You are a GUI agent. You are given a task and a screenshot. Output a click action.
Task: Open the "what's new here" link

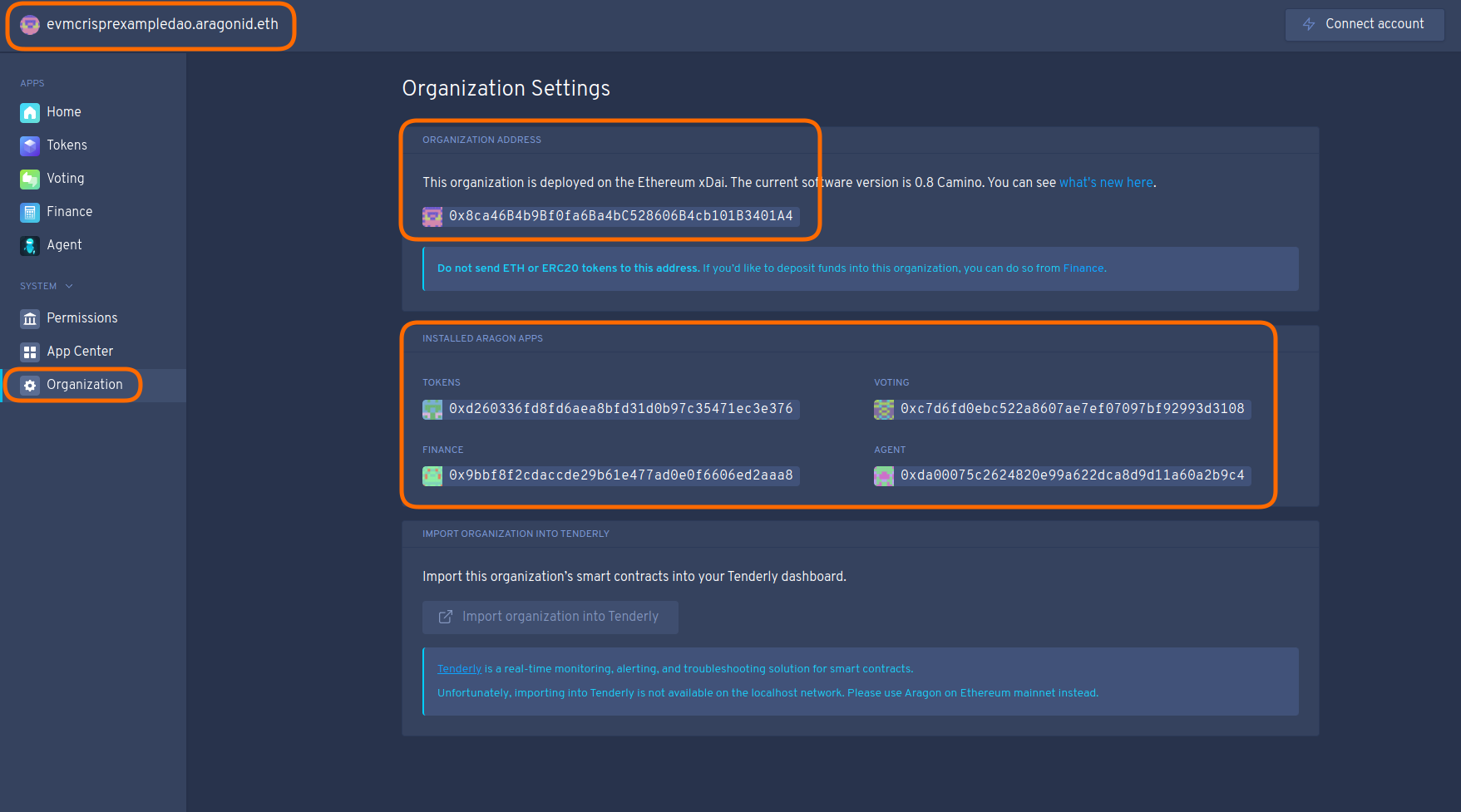[1106, 183]
